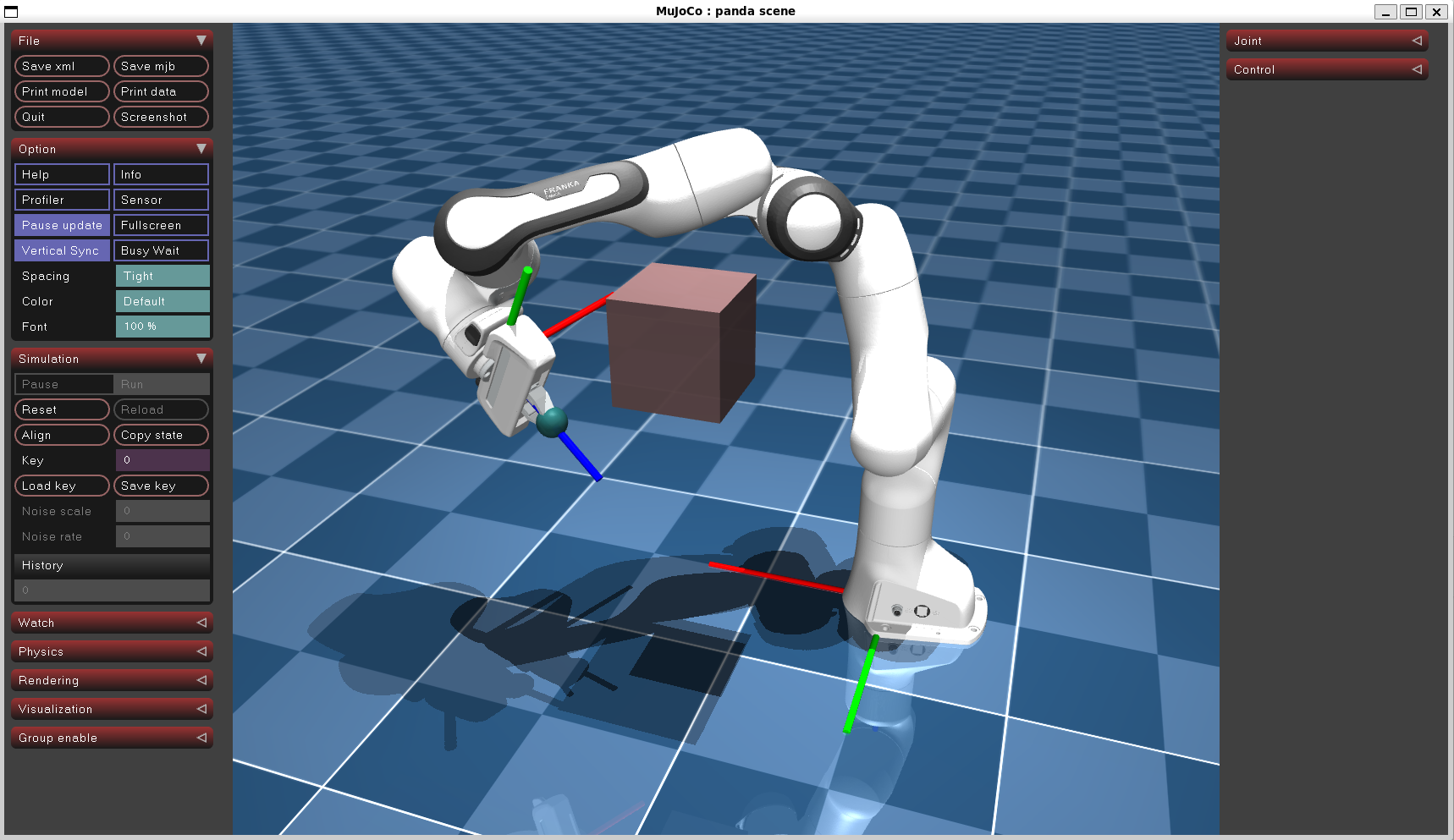Viewport: 1454px width, 840px height.
Task: Select the Run simulation option
Action: [x=162, y=384]
